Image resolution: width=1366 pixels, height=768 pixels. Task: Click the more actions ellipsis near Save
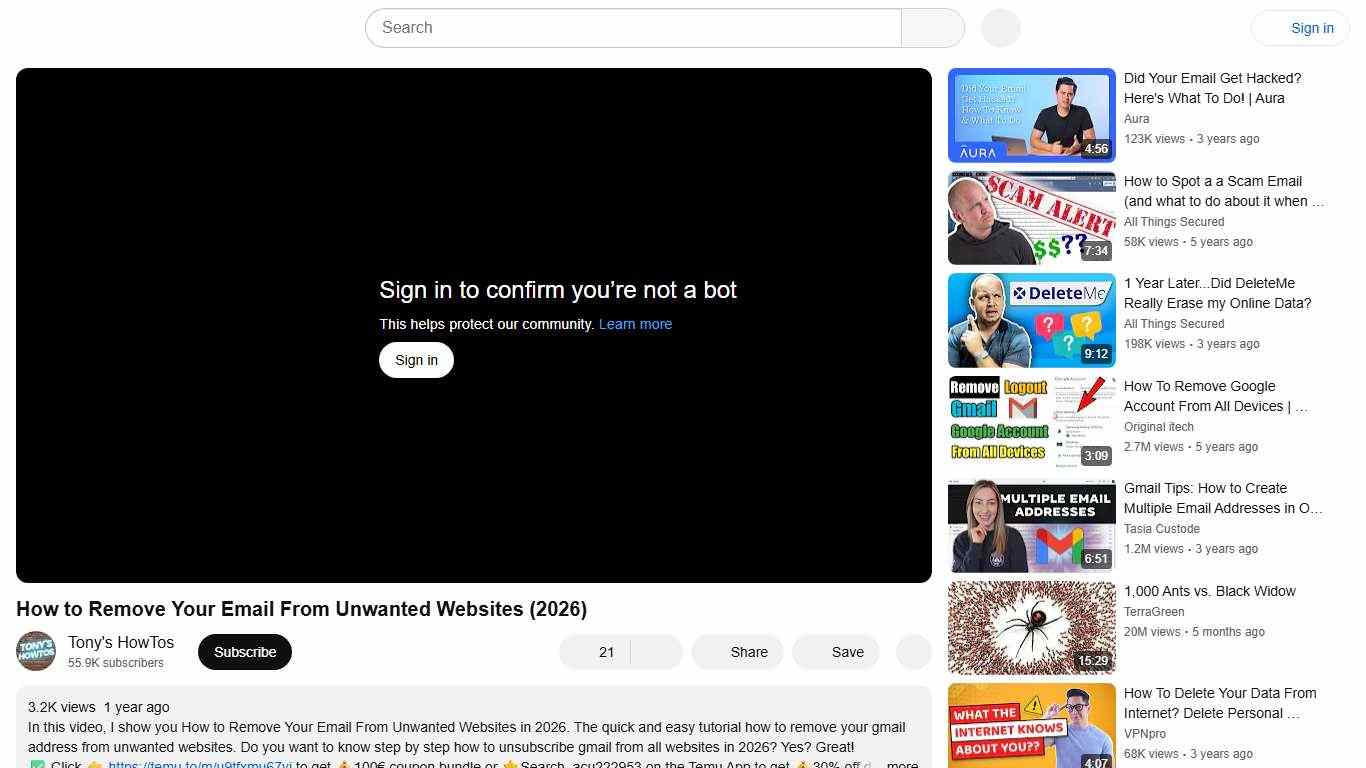[912, 652]
